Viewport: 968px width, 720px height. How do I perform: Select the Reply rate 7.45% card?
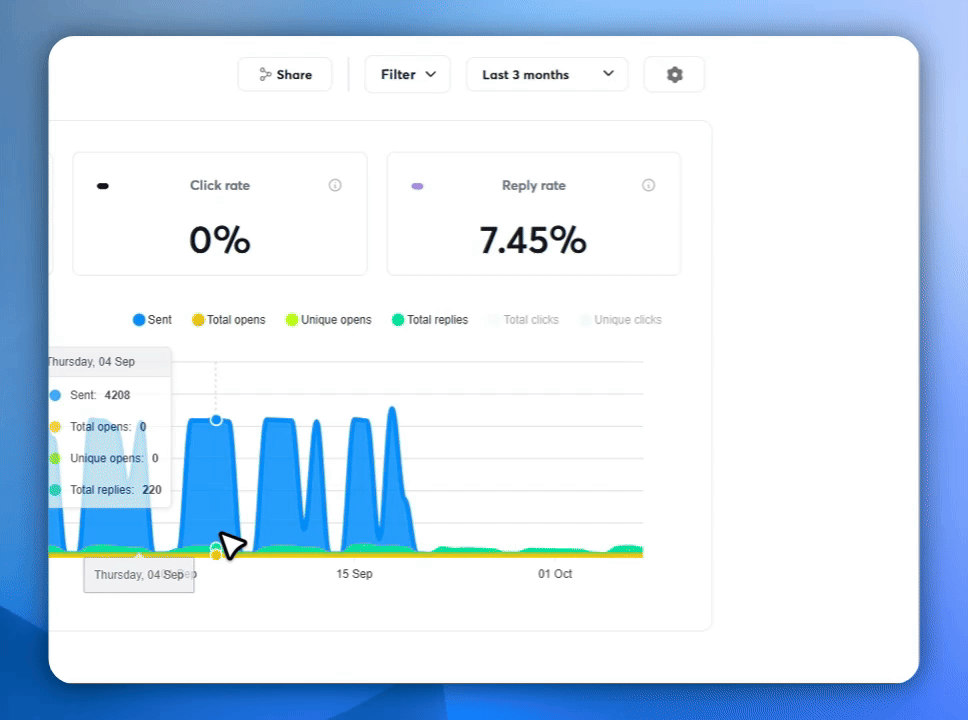pos(534,214)
